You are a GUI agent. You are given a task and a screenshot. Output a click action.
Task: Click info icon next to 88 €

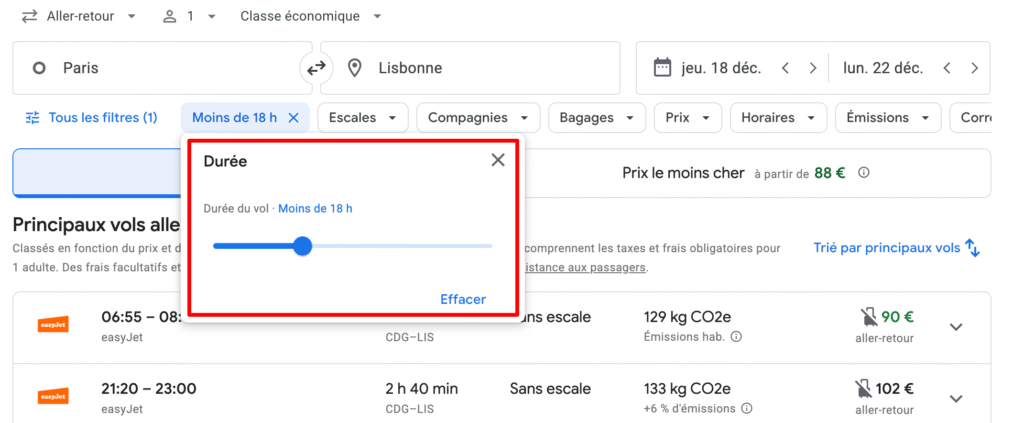(x=863, y=173)
